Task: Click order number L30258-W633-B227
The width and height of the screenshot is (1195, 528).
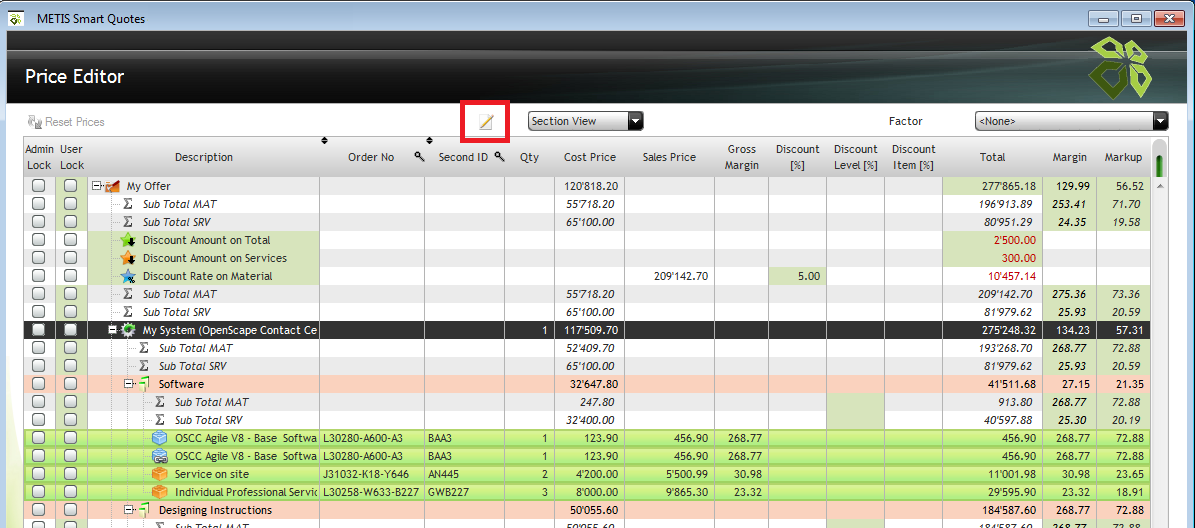Action: coord(371,492)
